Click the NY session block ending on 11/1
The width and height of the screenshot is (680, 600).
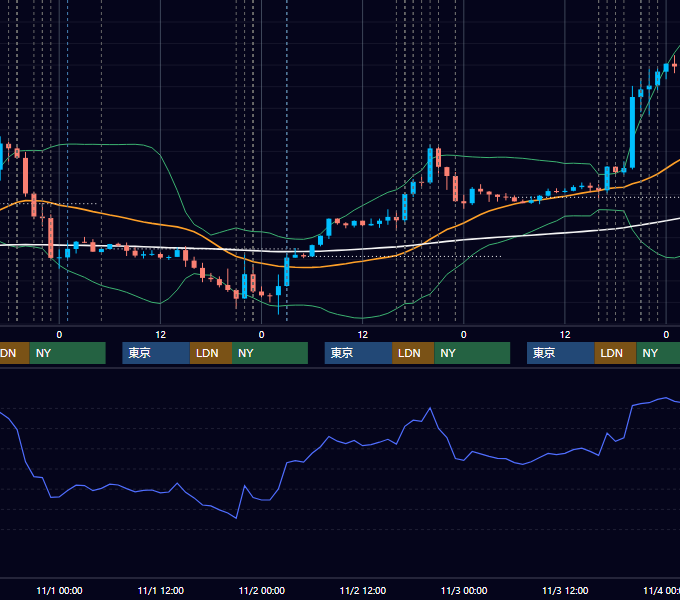pyautogui.click(x=68, y=353)
